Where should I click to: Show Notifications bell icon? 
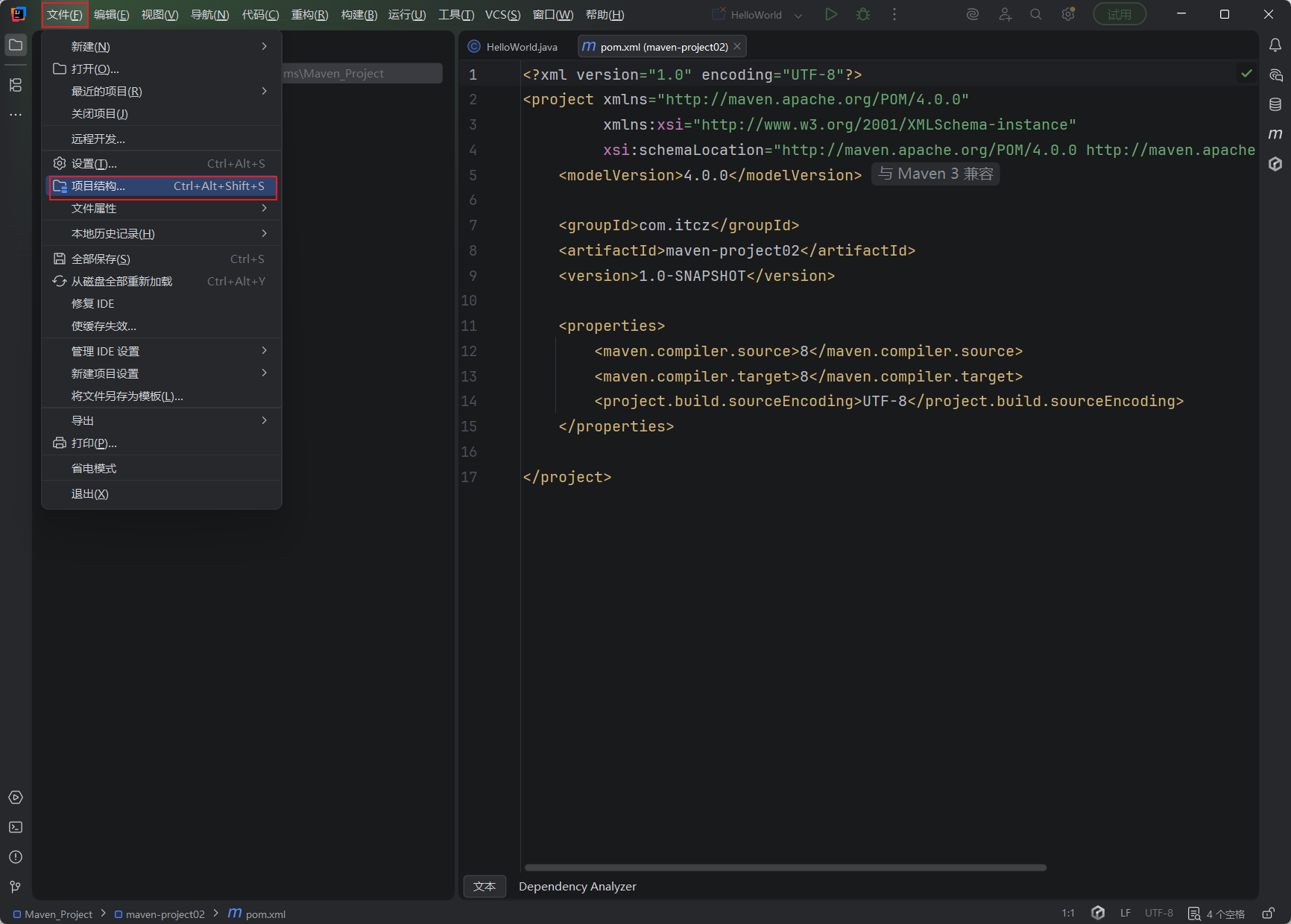coord(1275,45)
